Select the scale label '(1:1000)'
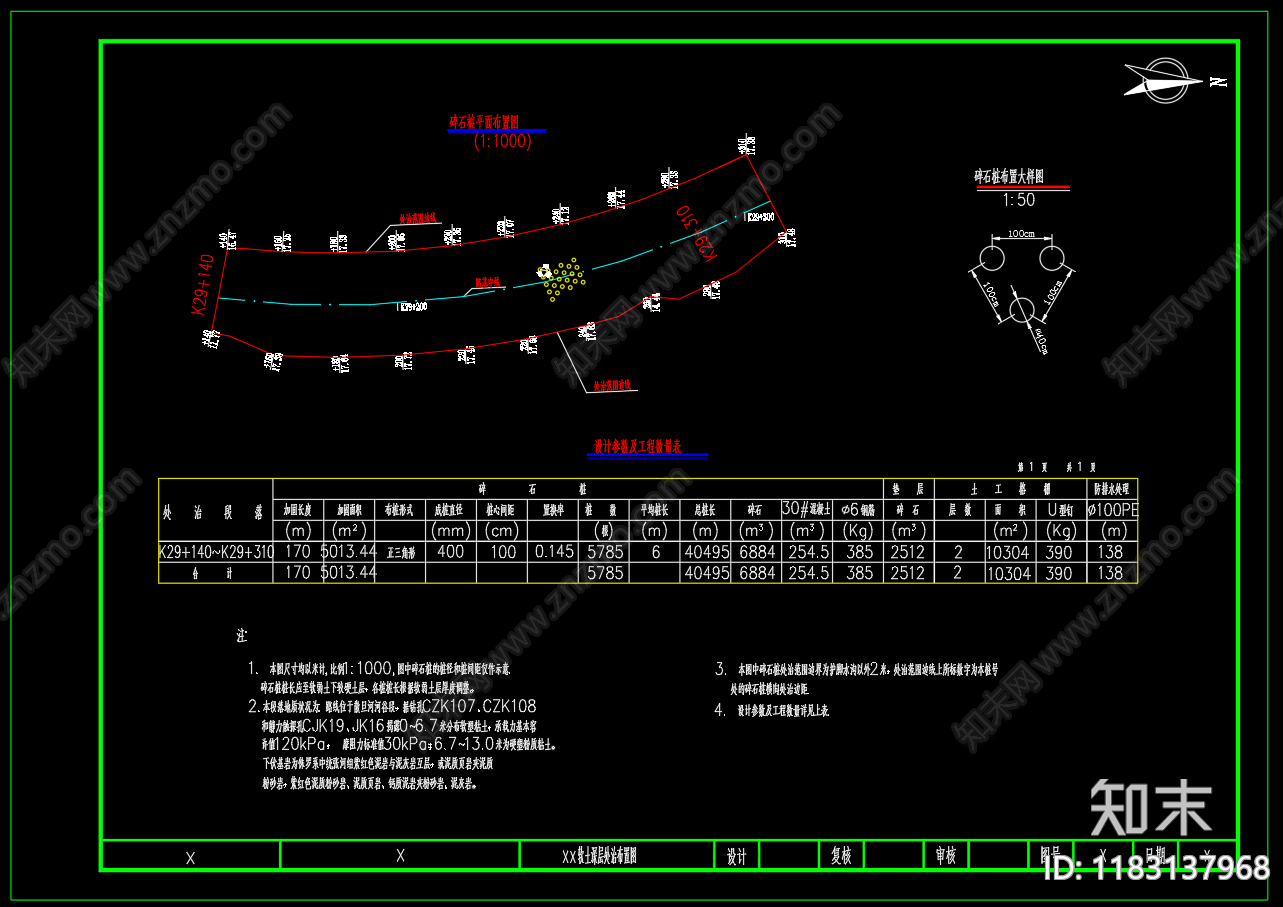 pos(502,141)
